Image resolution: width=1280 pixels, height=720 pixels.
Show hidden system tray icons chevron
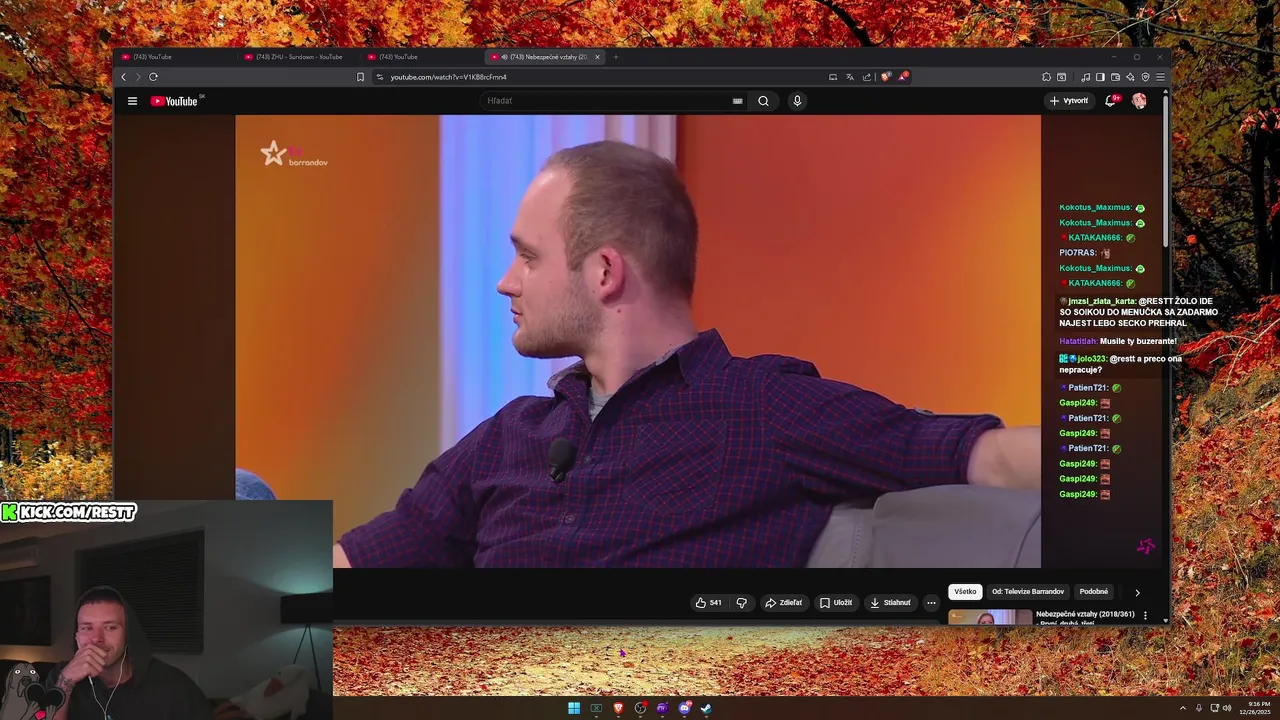pos(1183,708)
